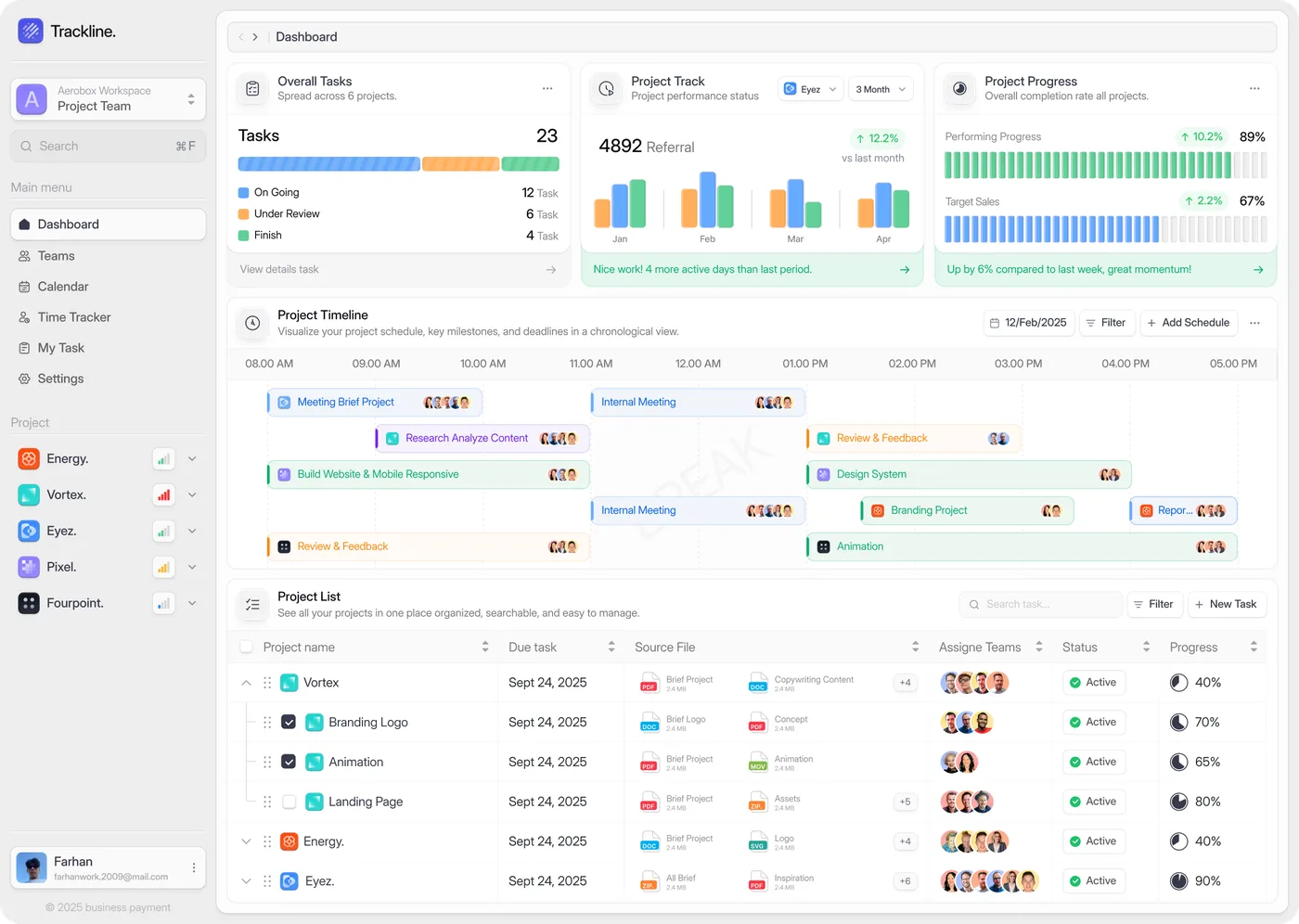This screenshot has width=1299, height=924.
Task: Click the Target Sales progress bar
Action: coord(1106,229)
